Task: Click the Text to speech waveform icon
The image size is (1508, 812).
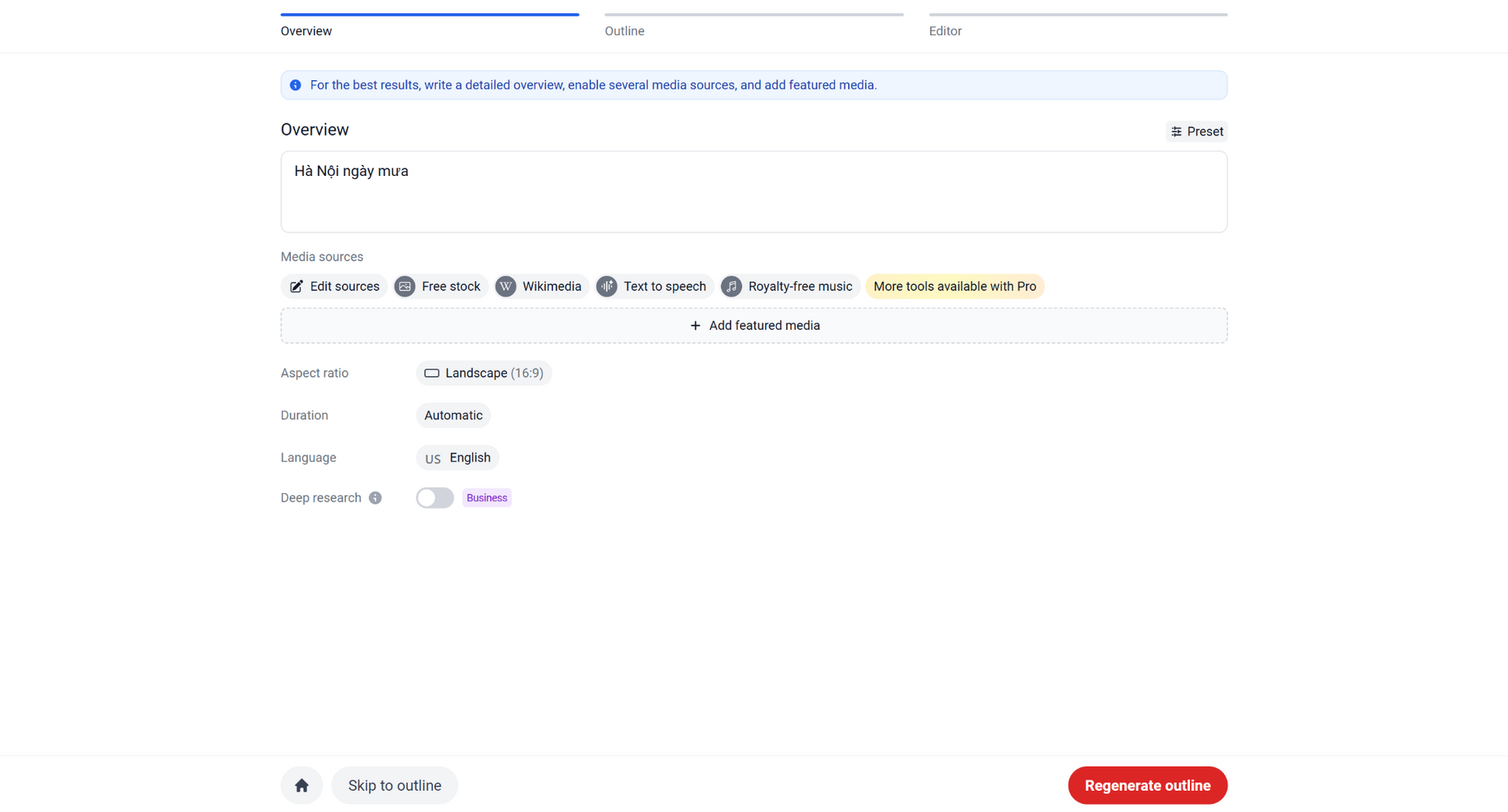Action: coord(607,287)
